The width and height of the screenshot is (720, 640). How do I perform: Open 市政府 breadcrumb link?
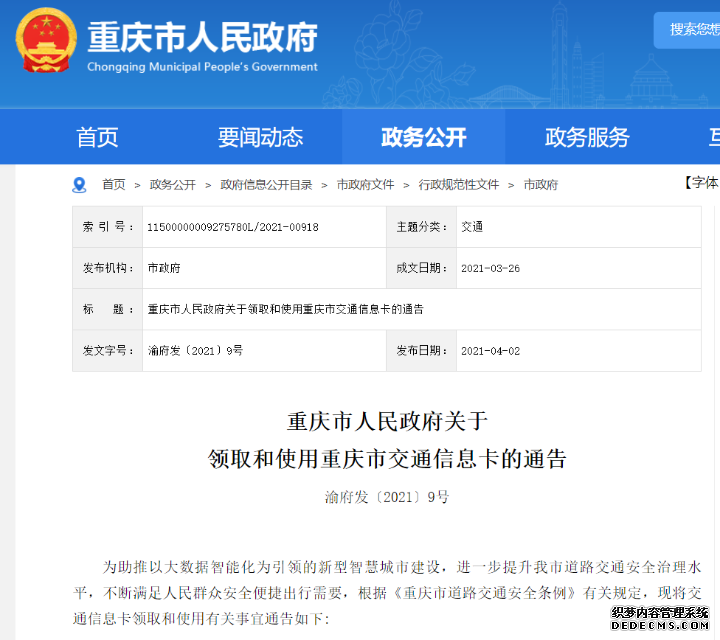coord(541,185)
